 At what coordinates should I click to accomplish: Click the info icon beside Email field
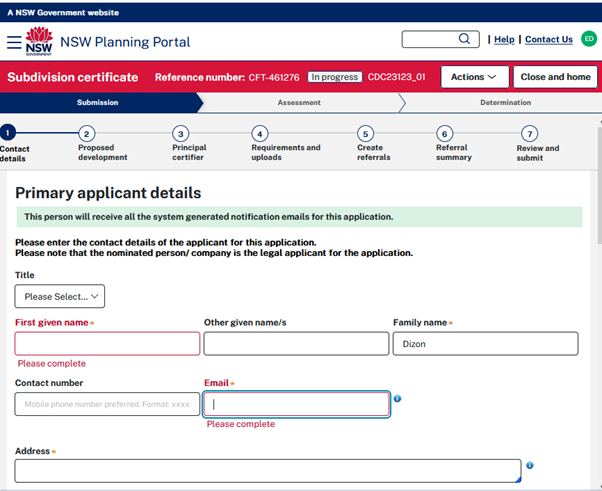click(397, 399)
